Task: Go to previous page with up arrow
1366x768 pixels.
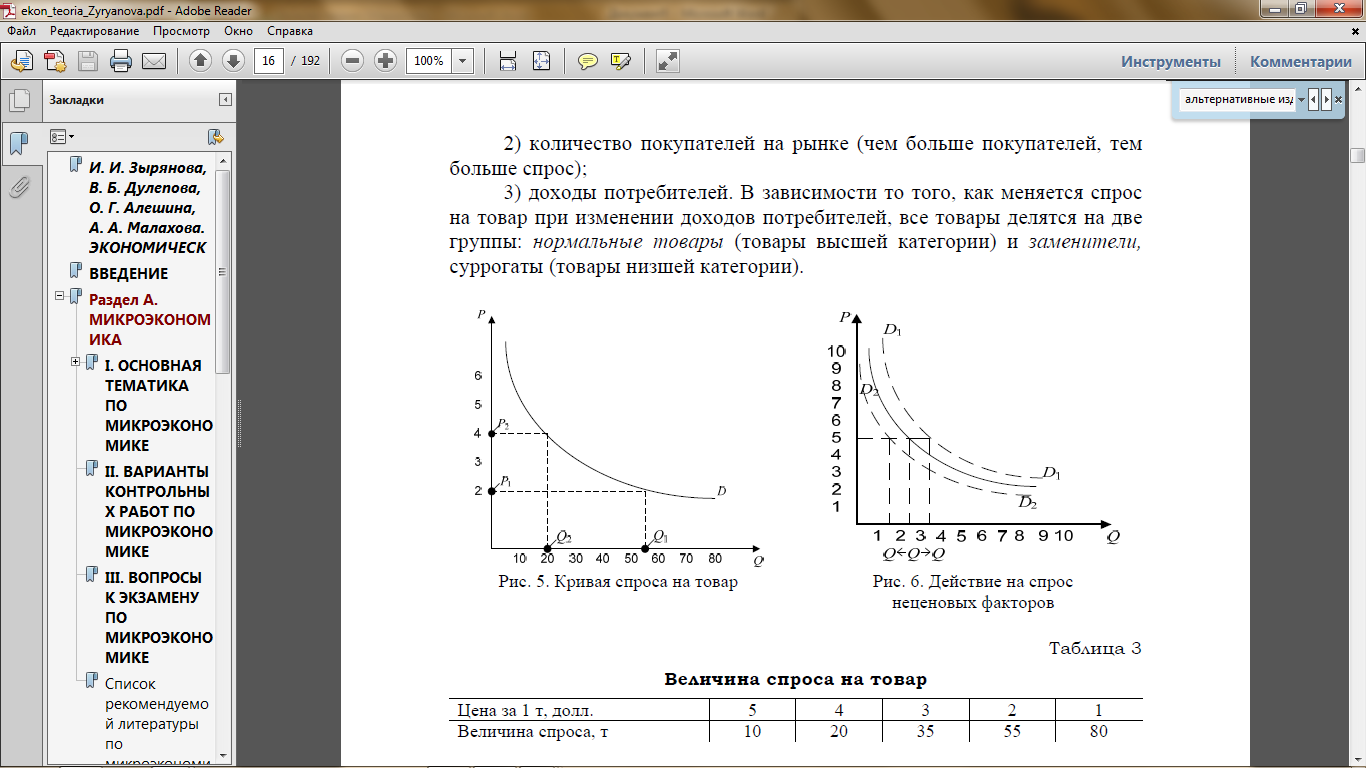Action: pyautogui.click(x=200, y=61)
